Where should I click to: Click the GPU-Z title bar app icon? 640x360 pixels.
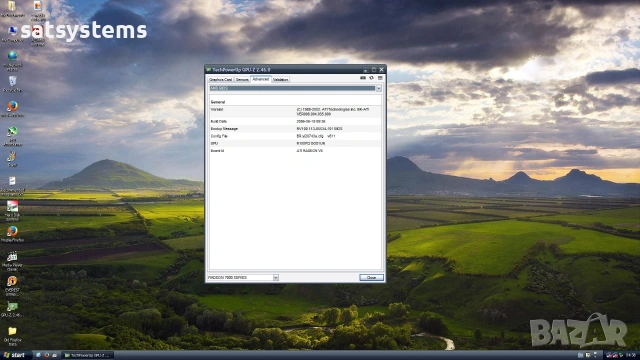[209, 70]
